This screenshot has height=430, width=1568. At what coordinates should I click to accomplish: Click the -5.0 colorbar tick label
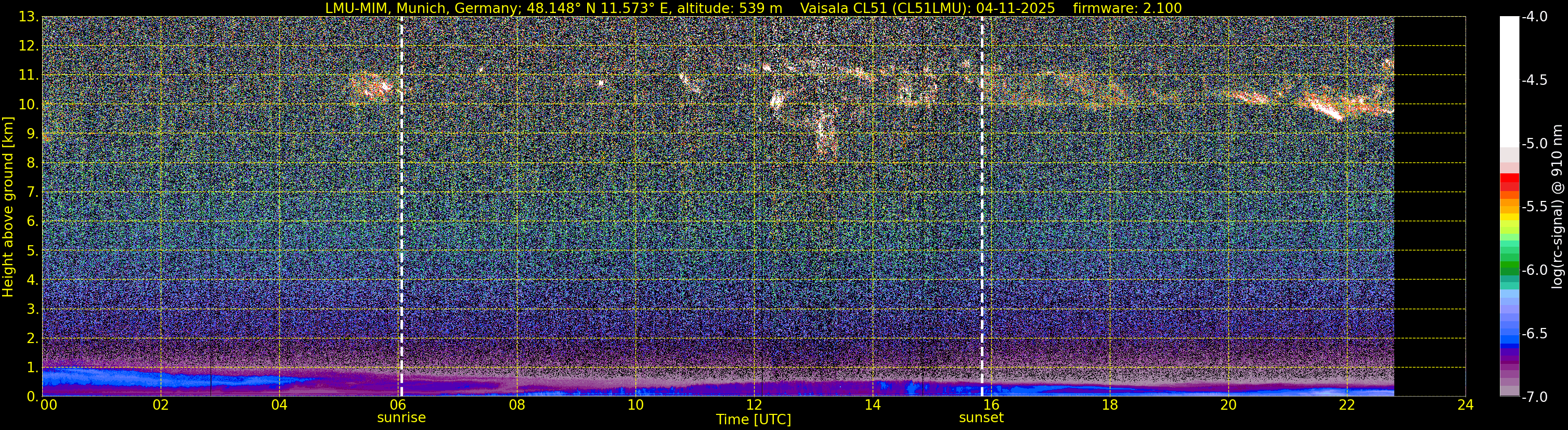pos(1535,144)
